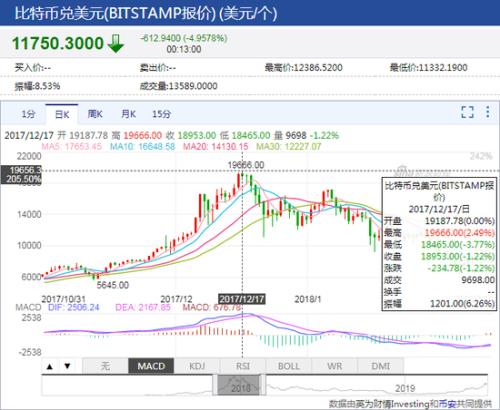This screenshot has height=410, width=500.
Task: Click the DIF: 2506.24 value
Action: (x=74, y=307)
